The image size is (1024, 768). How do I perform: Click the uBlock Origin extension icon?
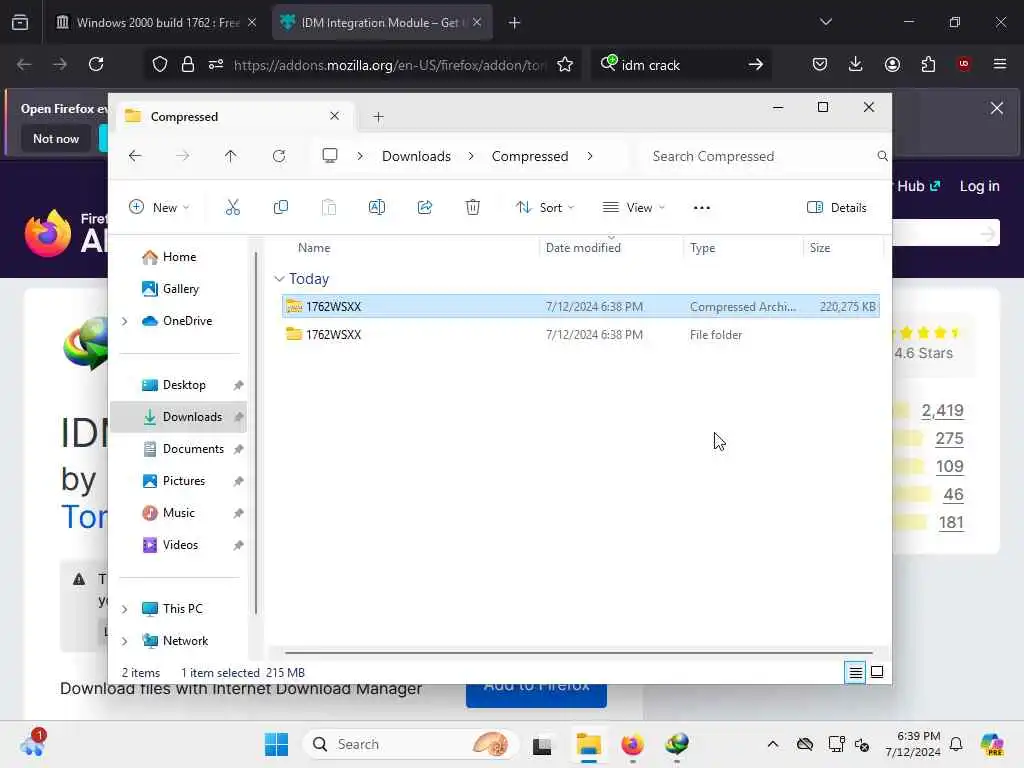click(964, 64)
